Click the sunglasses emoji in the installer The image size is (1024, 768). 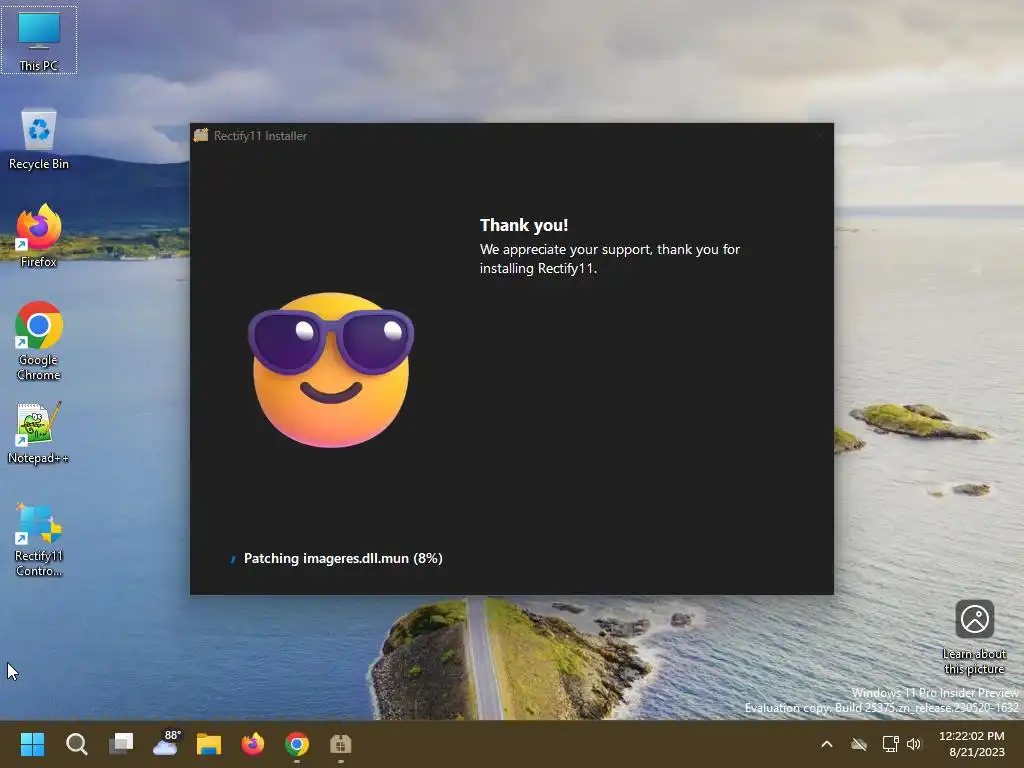(330, 370)
